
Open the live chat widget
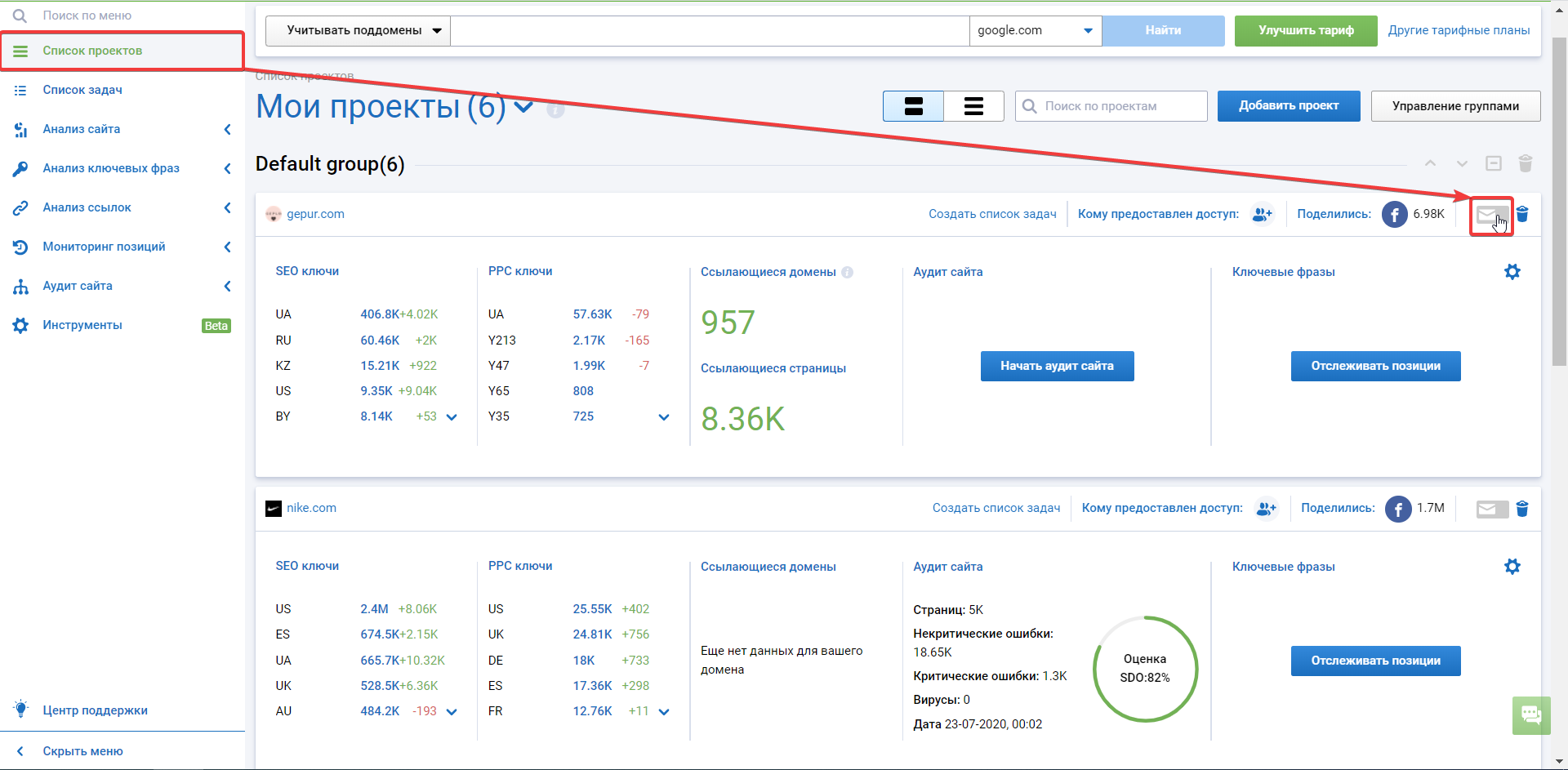(x=1530, y=716)
